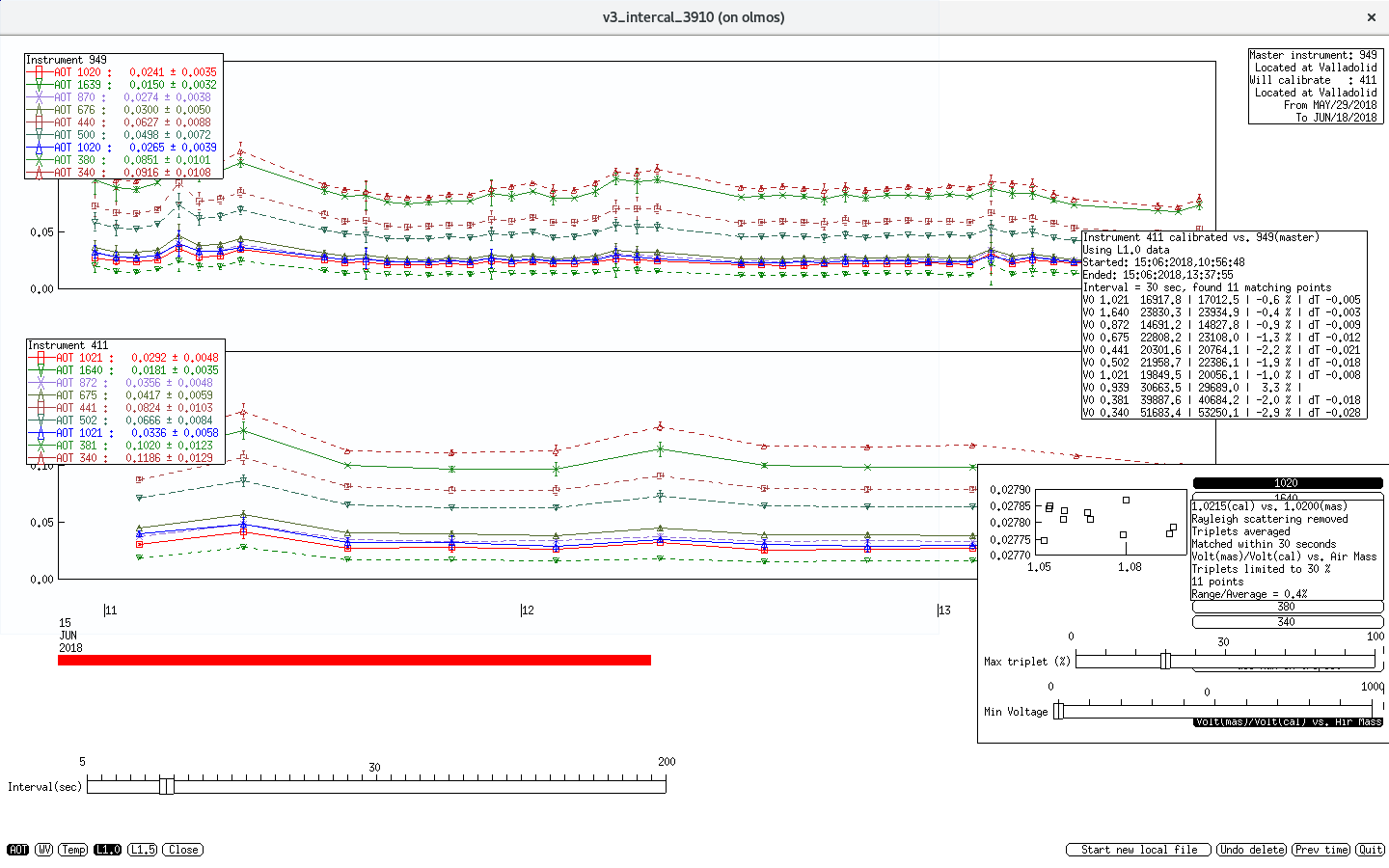Select the L1.5 data level button

143,850
